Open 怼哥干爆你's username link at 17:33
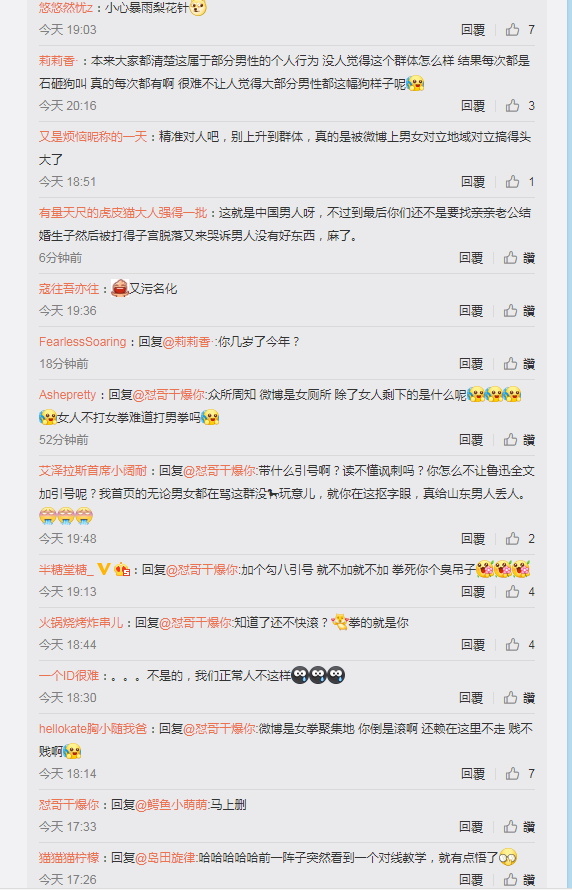572x890 pixels. 69,804
